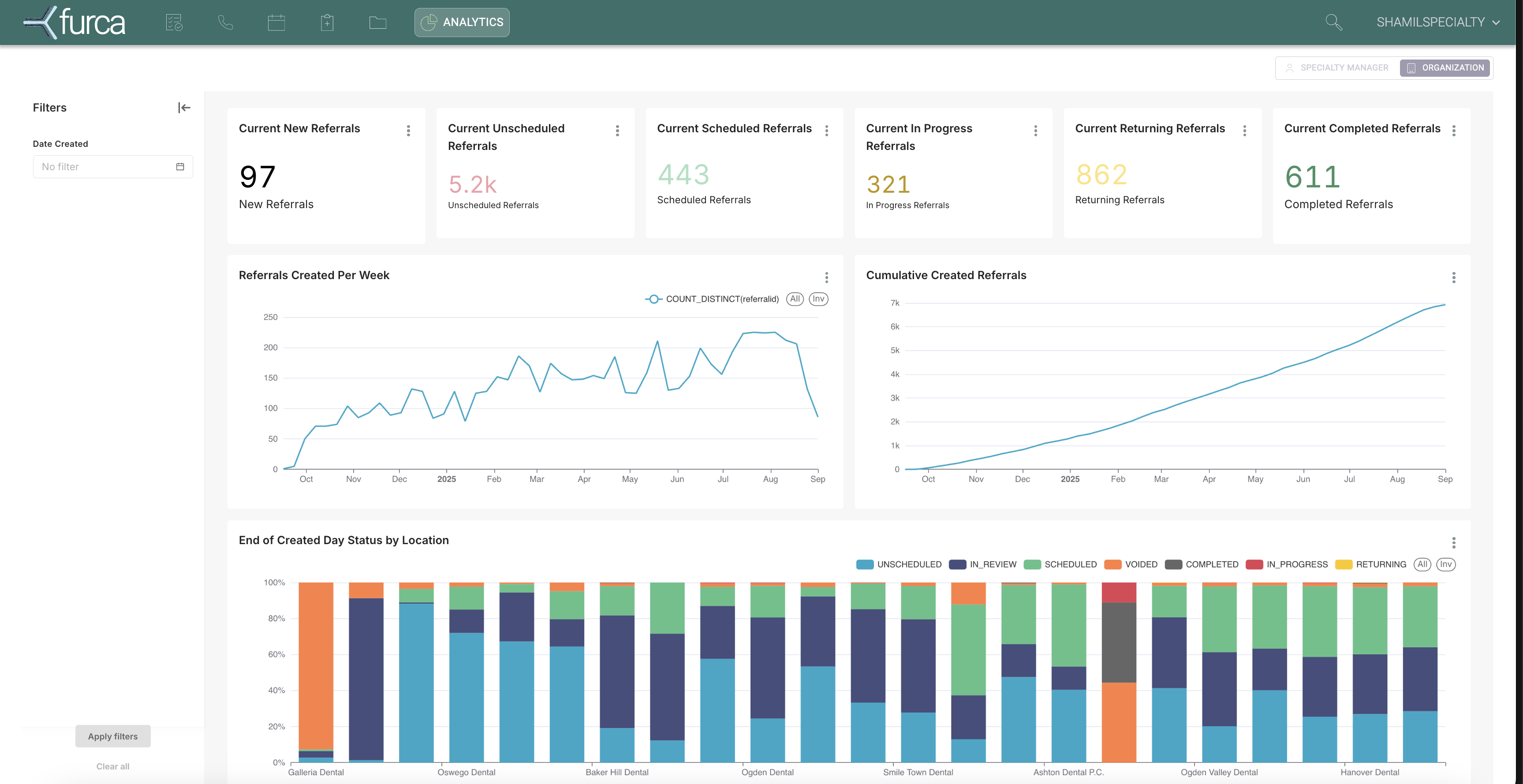This screenshot has width=1523, height=784.
Task: Expand the SHAMILSPECIALTY account dropdown
Action: [1437, 22]
